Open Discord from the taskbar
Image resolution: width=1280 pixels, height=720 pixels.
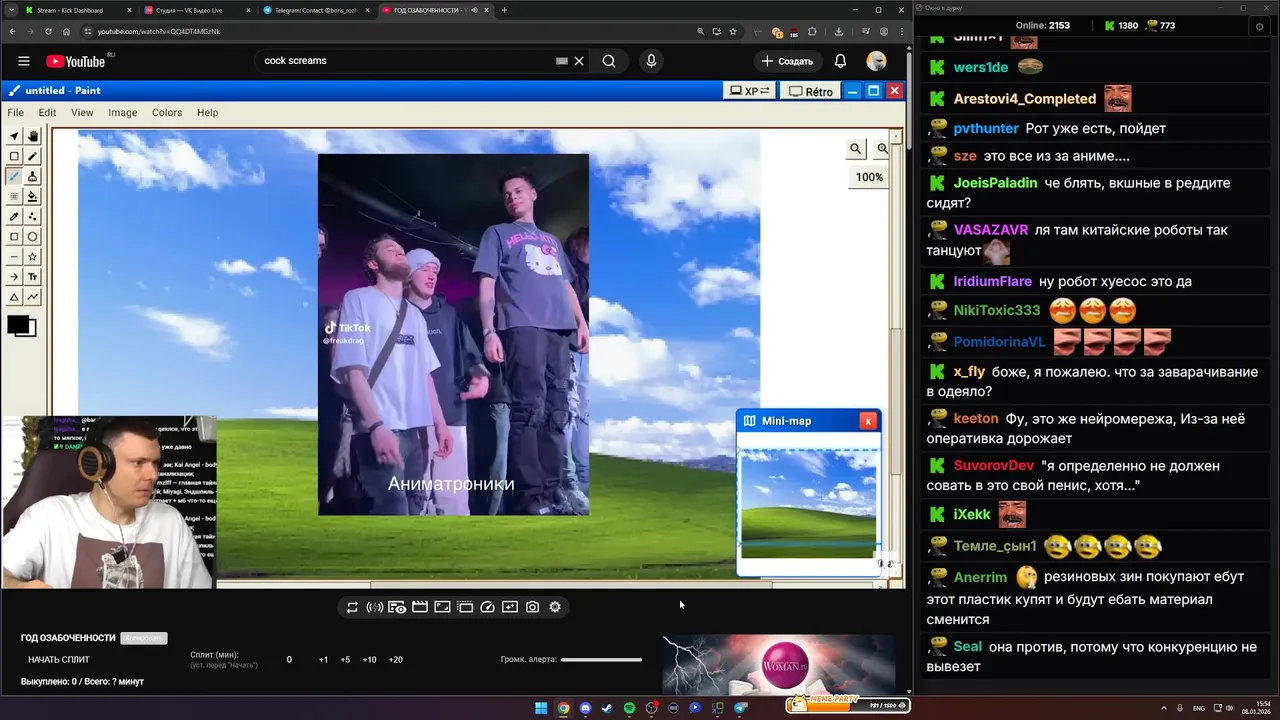[x=585, y=708]
